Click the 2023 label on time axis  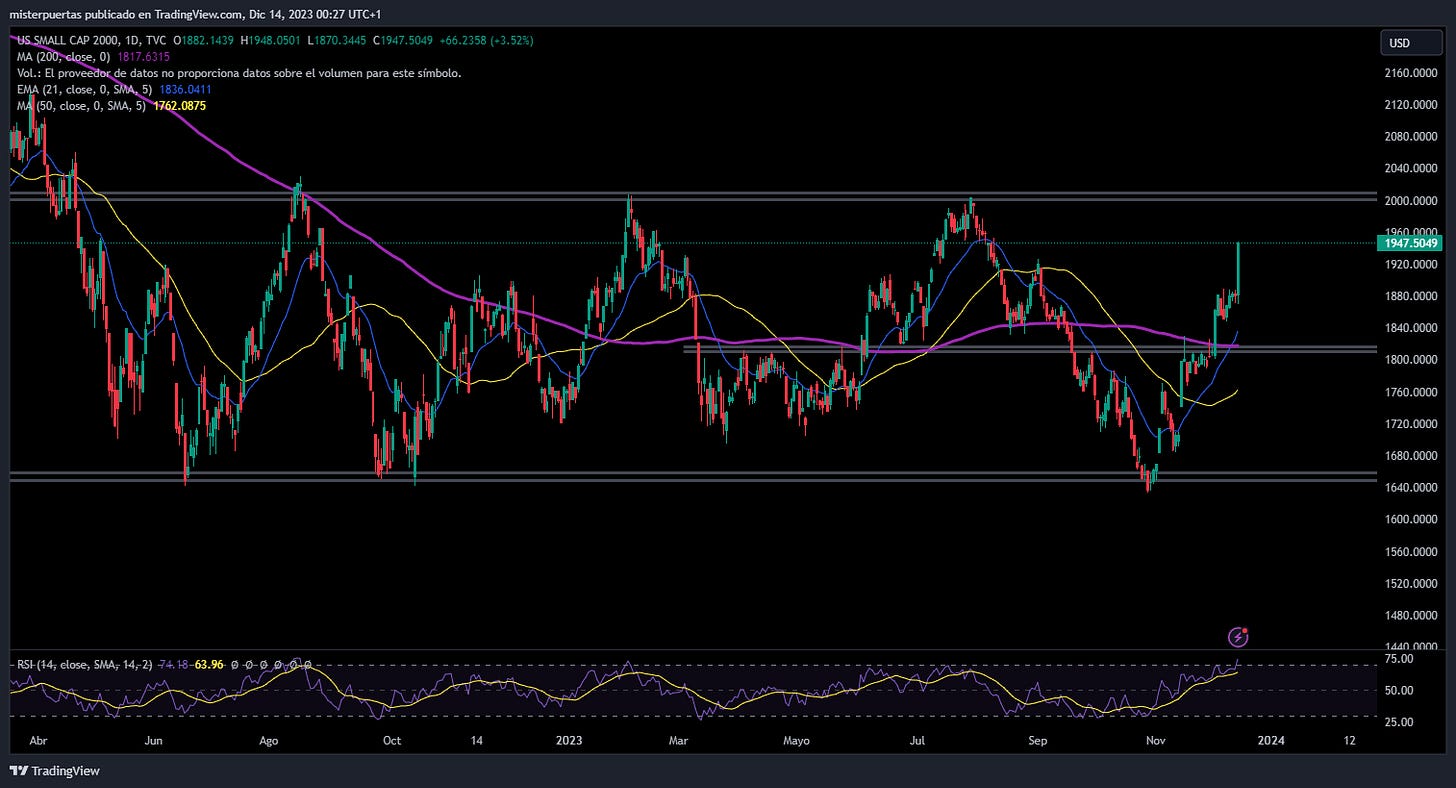coord(569,741)
